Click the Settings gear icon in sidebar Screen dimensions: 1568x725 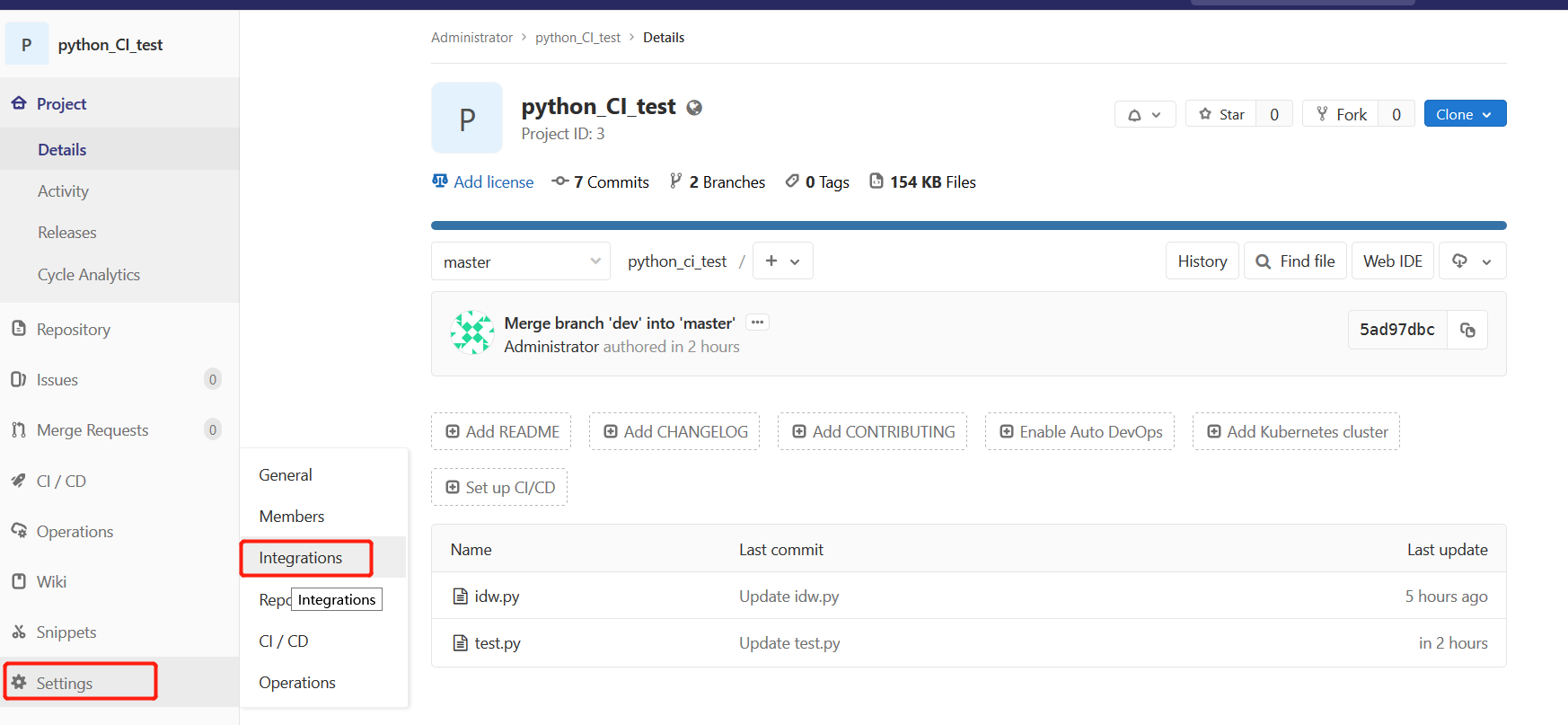[19, 683]
